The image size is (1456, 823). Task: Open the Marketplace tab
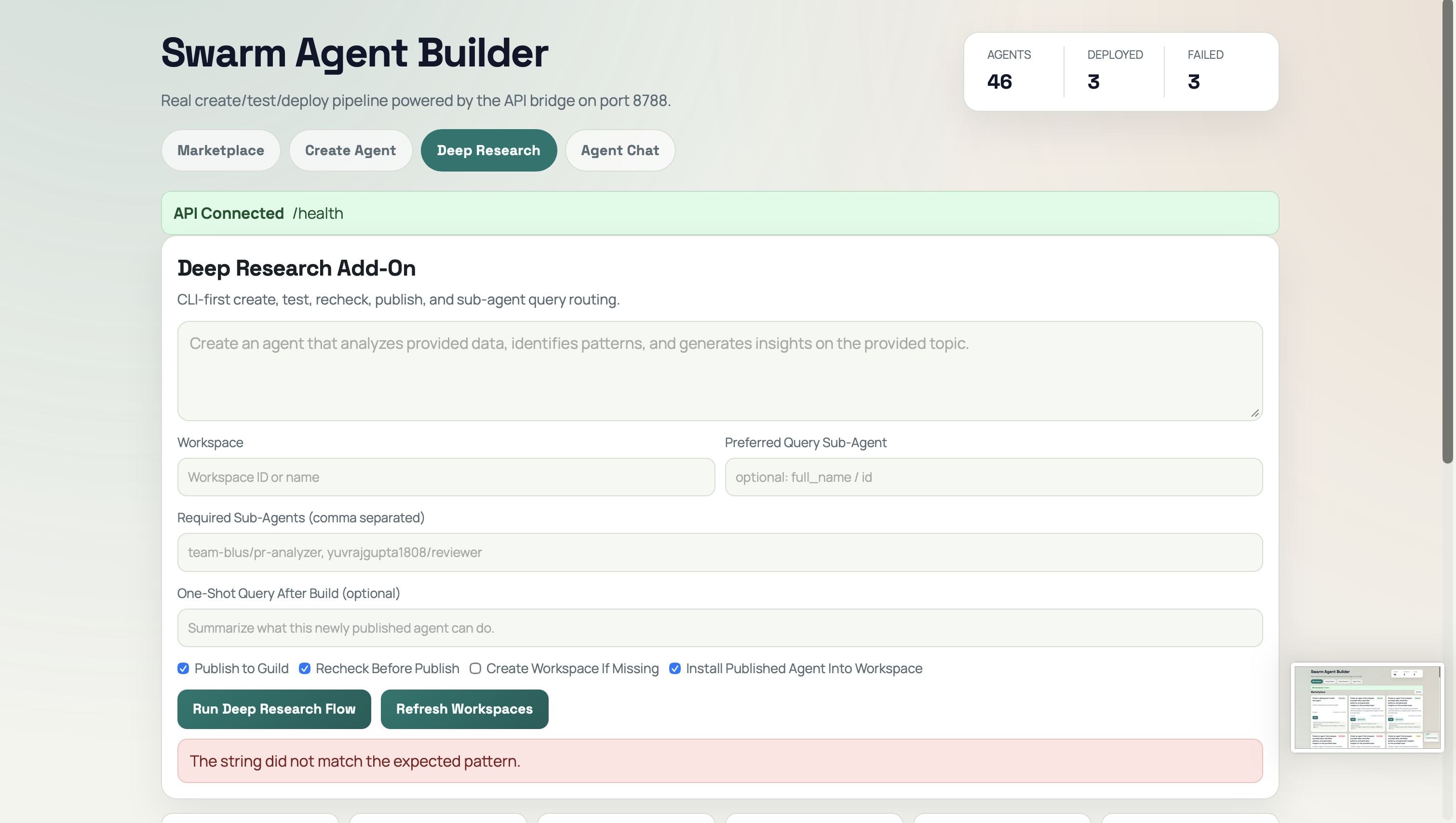tap(220, 150)
